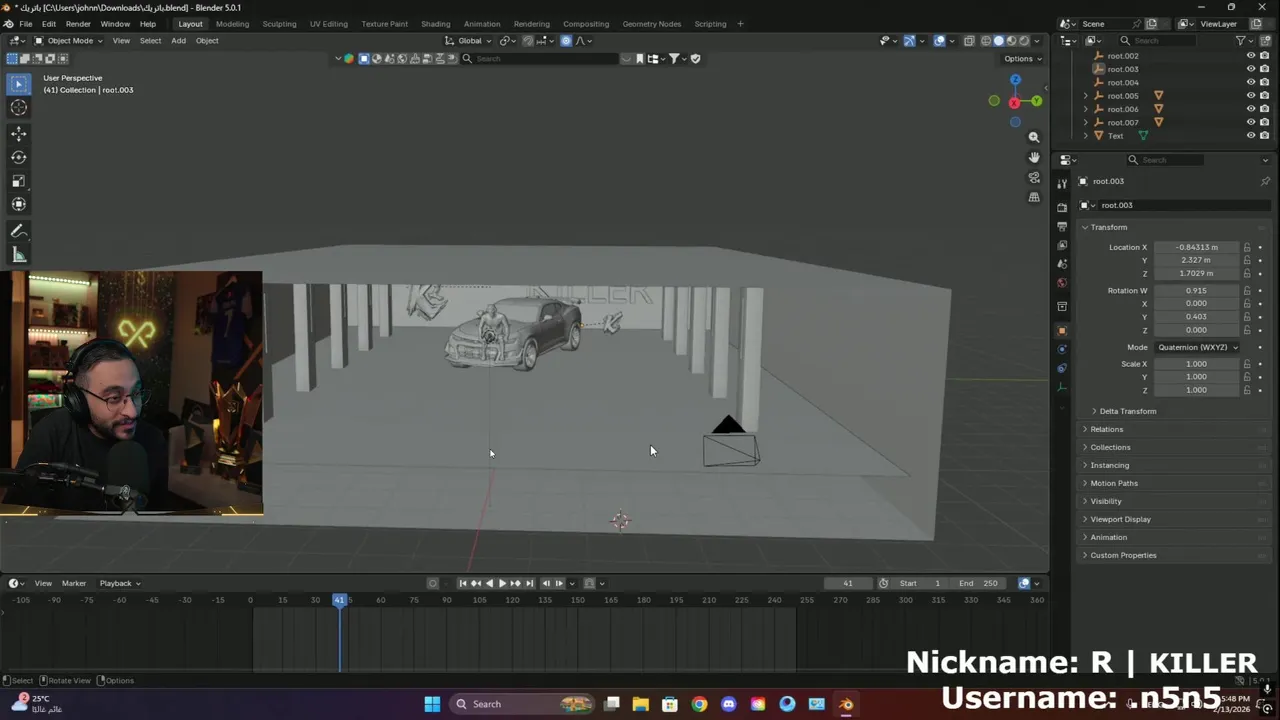
Task: Open the Render menu
Action: coord(78,24)
